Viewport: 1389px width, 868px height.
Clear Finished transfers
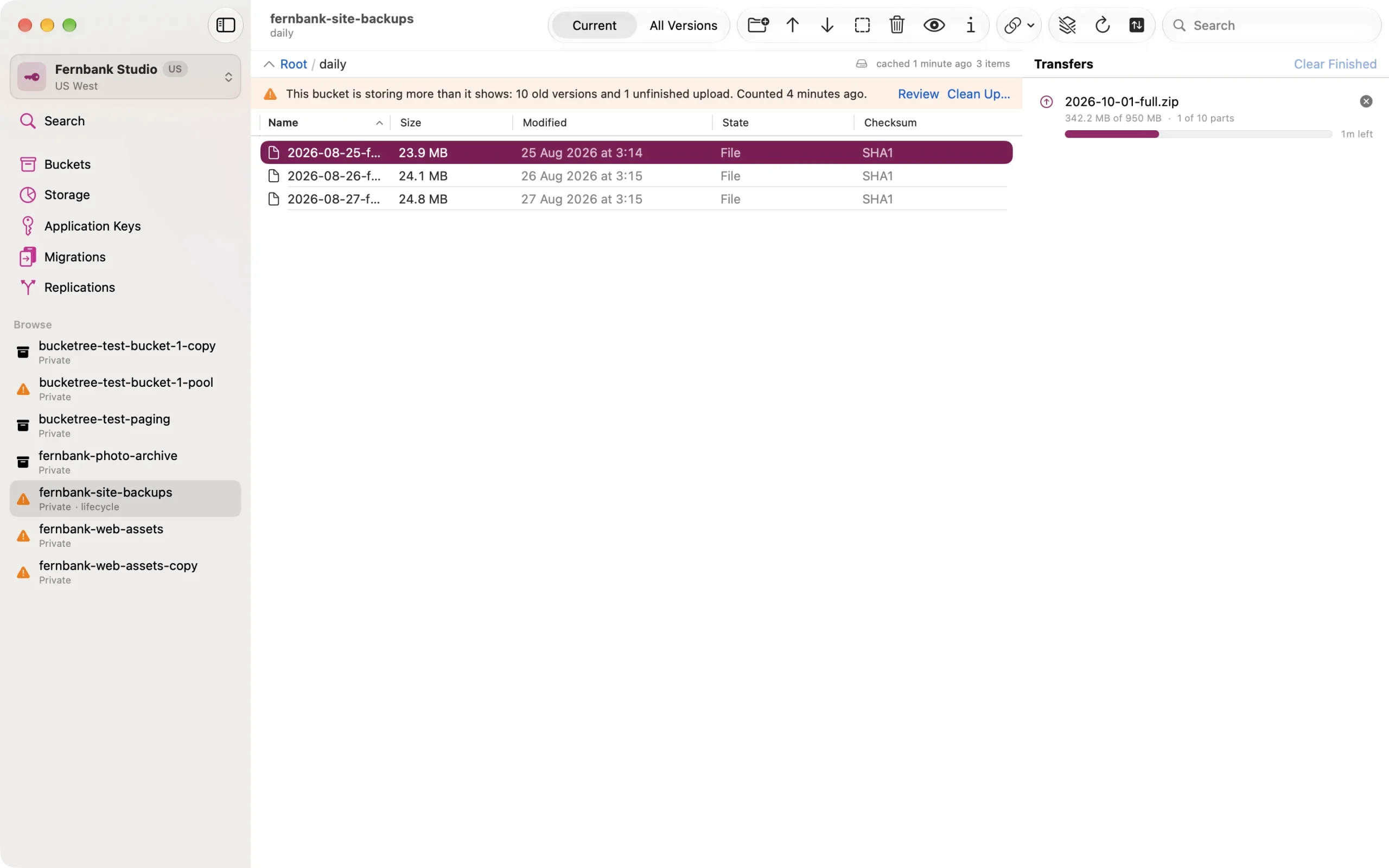[x=1335, y=65]
